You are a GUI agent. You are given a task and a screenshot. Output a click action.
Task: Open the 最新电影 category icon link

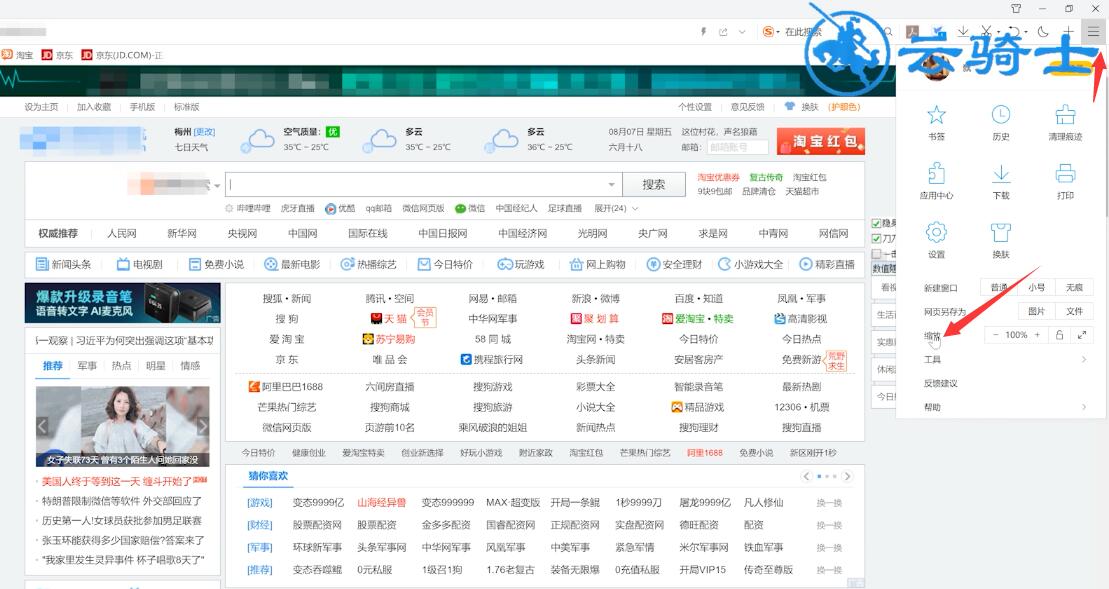coord(292,264)
